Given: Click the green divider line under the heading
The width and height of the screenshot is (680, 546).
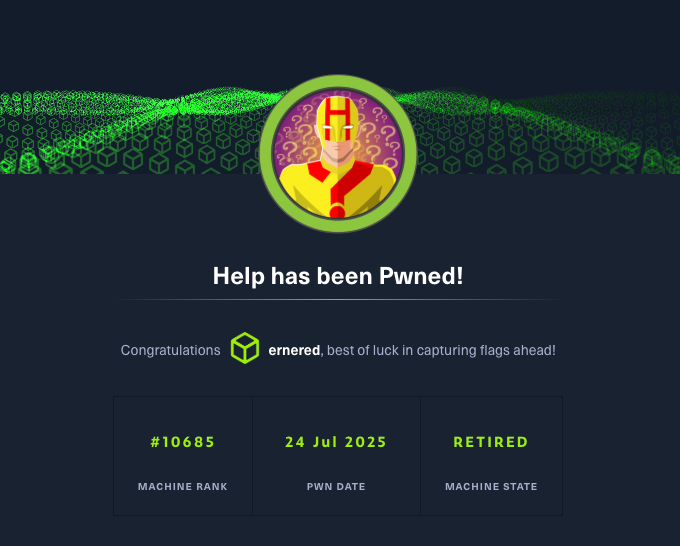Looking at the screenshot, I should [x=338, y=300].
